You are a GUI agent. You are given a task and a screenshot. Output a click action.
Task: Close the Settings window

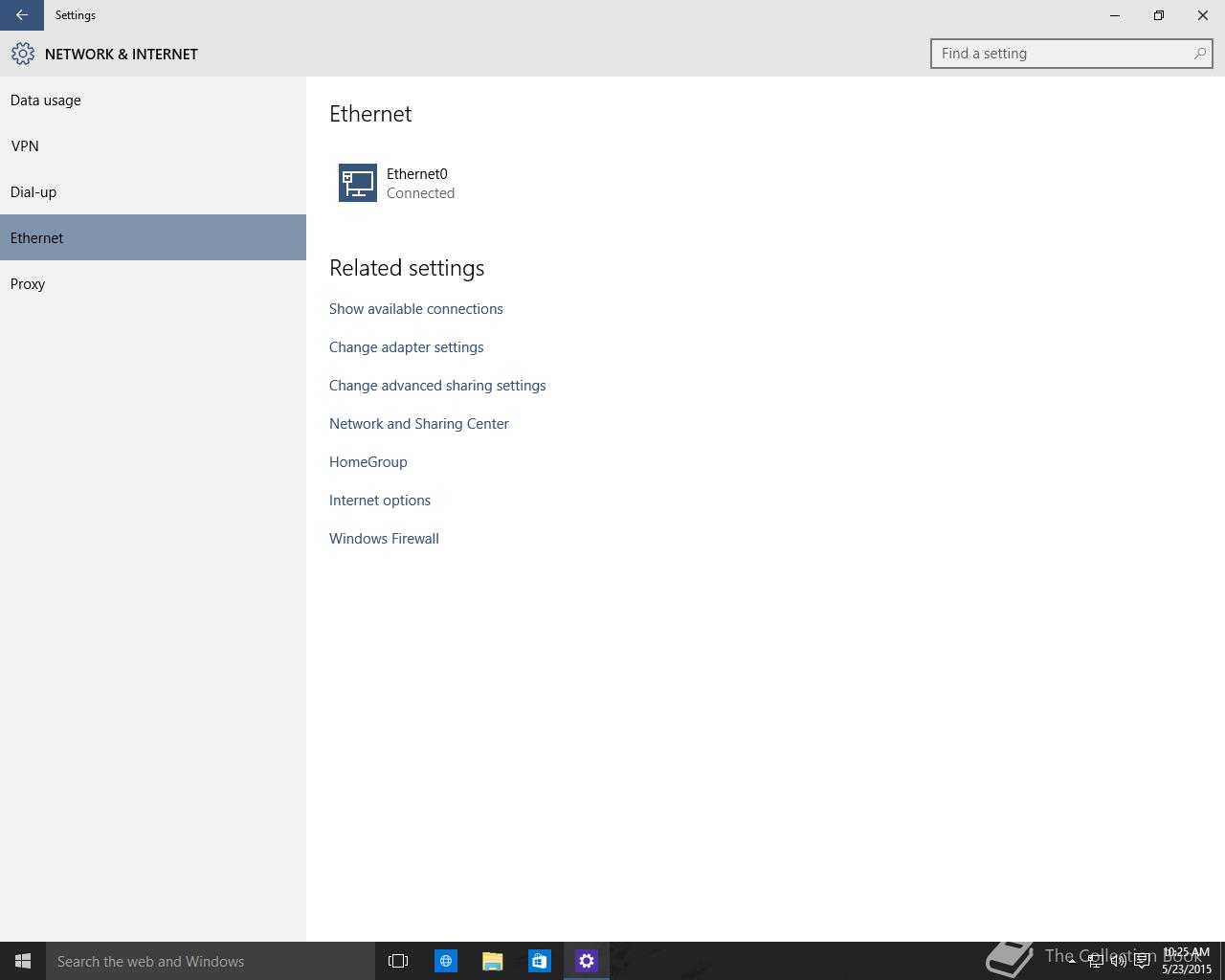(x=1203, y=15)
